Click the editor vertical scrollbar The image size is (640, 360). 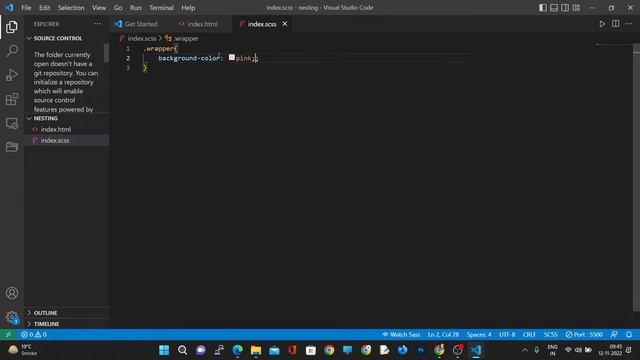pos(636,178)
